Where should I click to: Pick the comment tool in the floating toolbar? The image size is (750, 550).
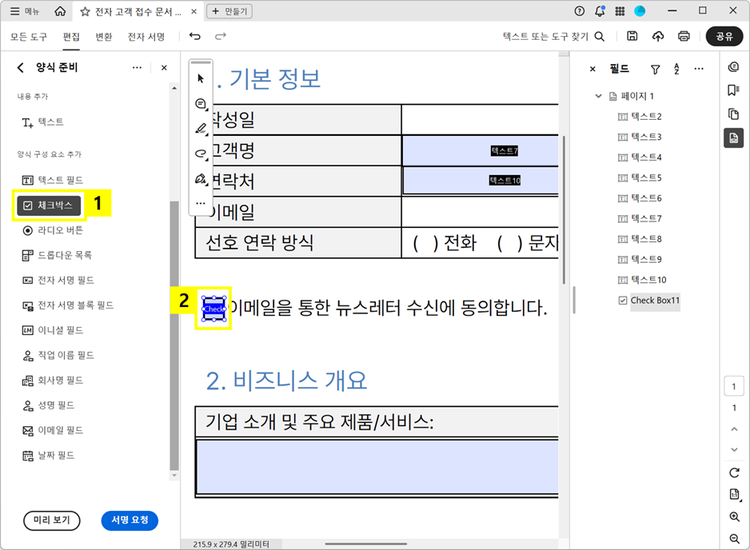pos(200,103)
